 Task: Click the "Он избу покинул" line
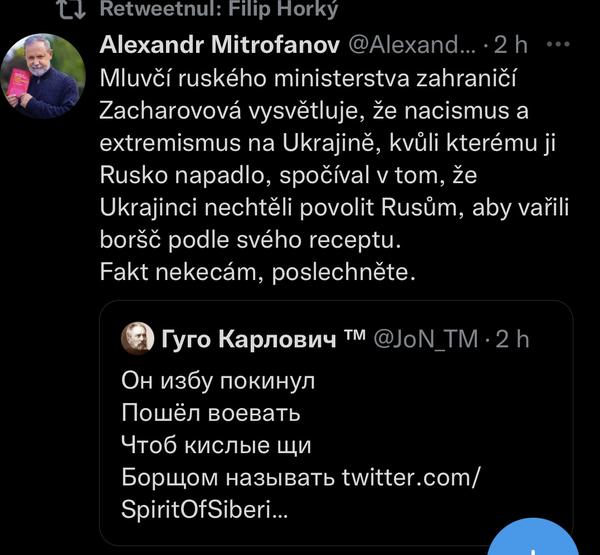click(x=218, y=380)
